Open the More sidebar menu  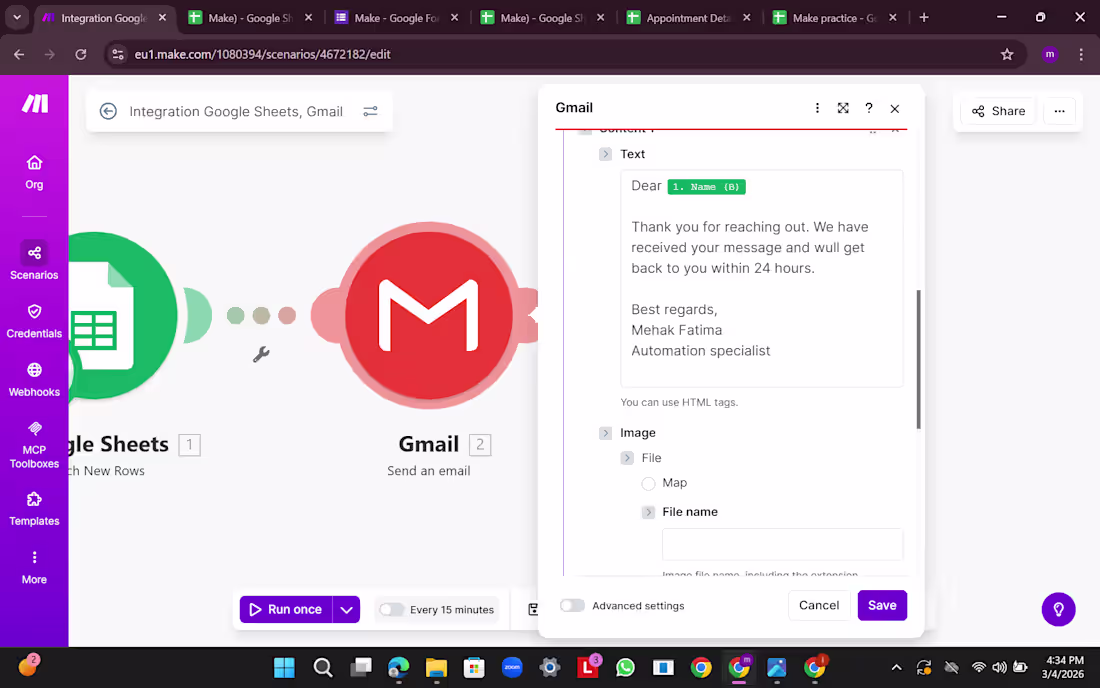click(x=34, y=567)
